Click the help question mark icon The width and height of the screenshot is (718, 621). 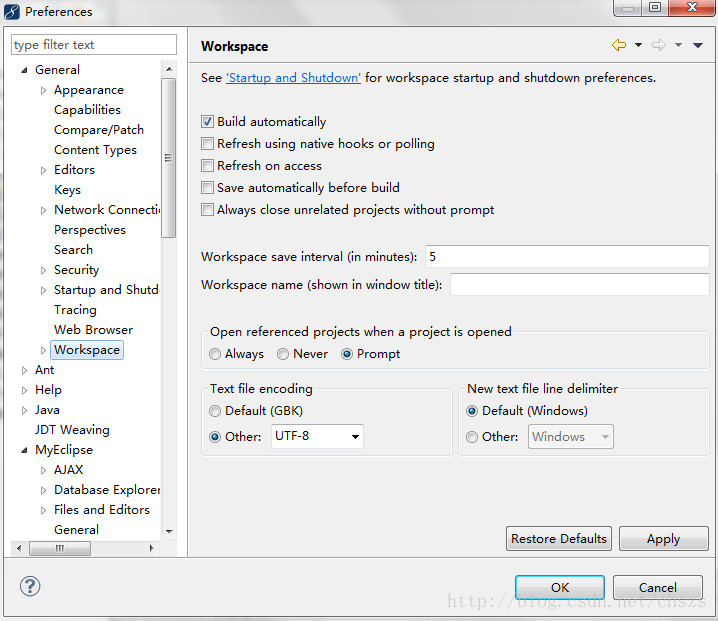[30, 586]
